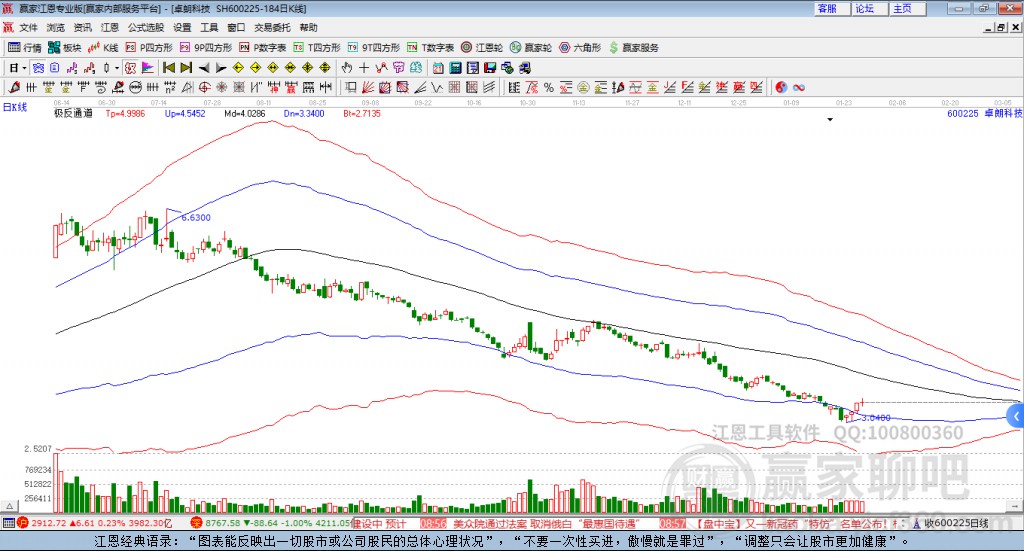Open the 9T四方形 tool

tap(374, 48)
